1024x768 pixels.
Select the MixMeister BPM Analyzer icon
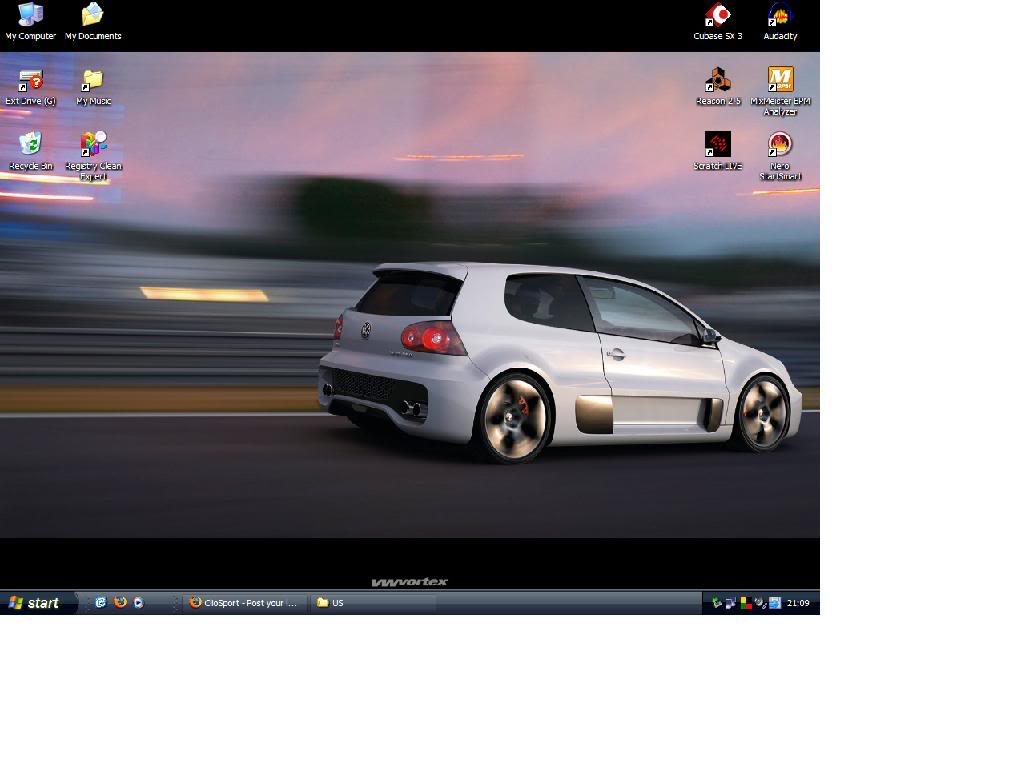pos(780,80)
